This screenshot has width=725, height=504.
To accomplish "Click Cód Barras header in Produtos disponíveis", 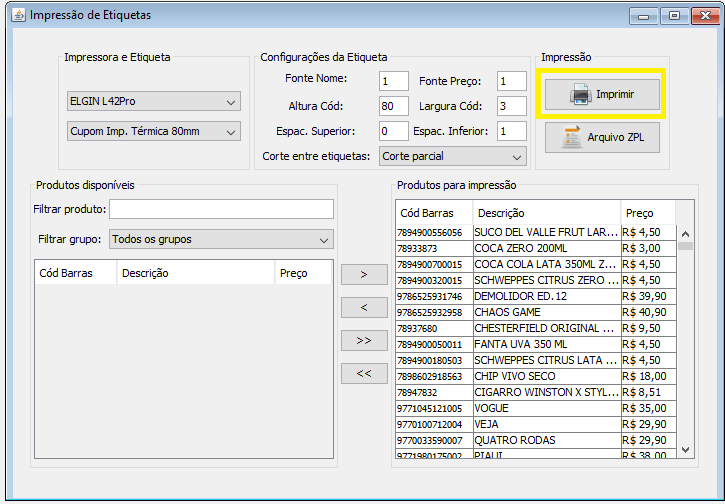I will point(76,273).
